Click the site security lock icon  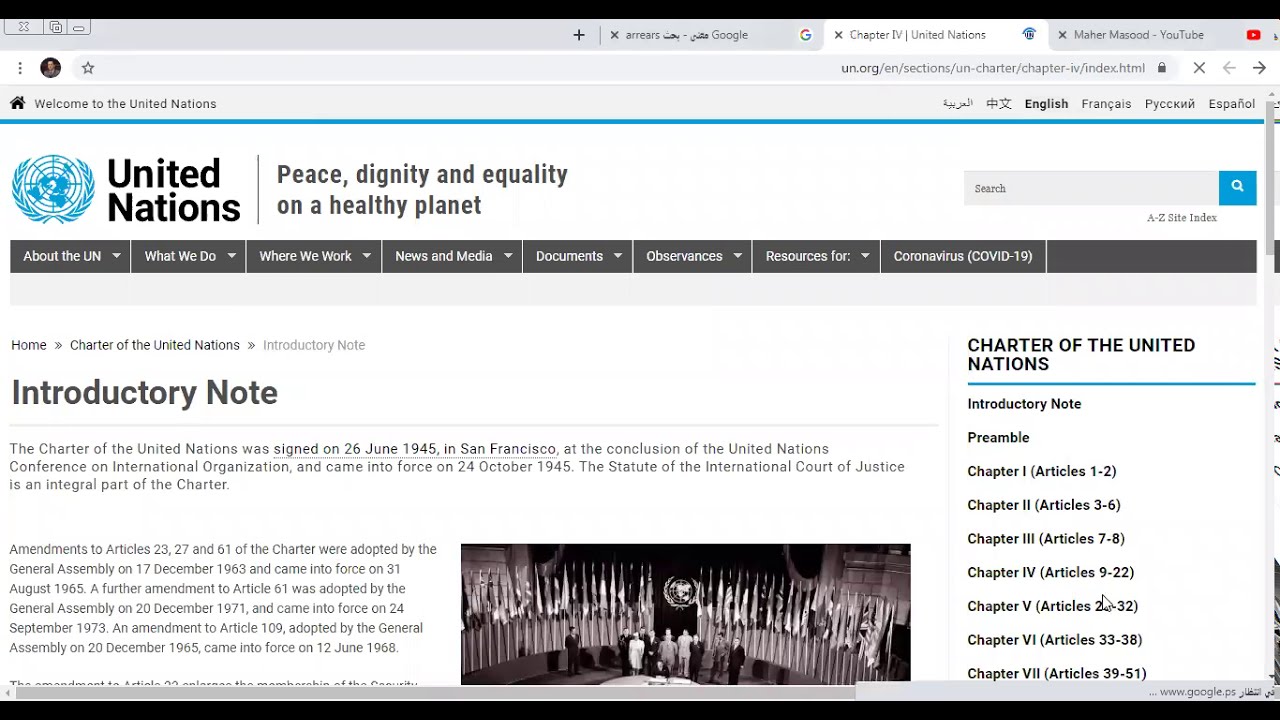pyautogui.click(x=1161, y=68)
